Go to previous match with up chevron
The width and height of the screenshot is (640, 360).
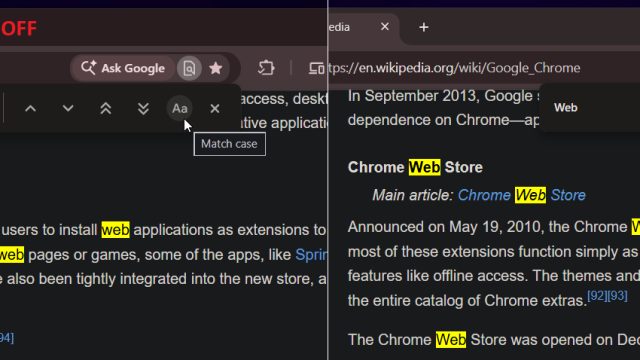[31, 109]
